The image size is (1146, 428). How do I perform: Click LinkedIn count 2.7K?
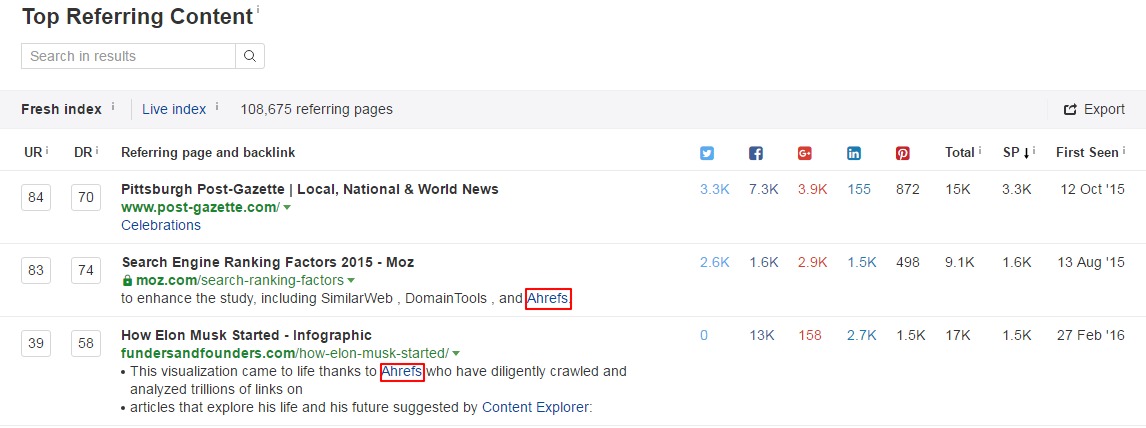click(x=862, y=335)
